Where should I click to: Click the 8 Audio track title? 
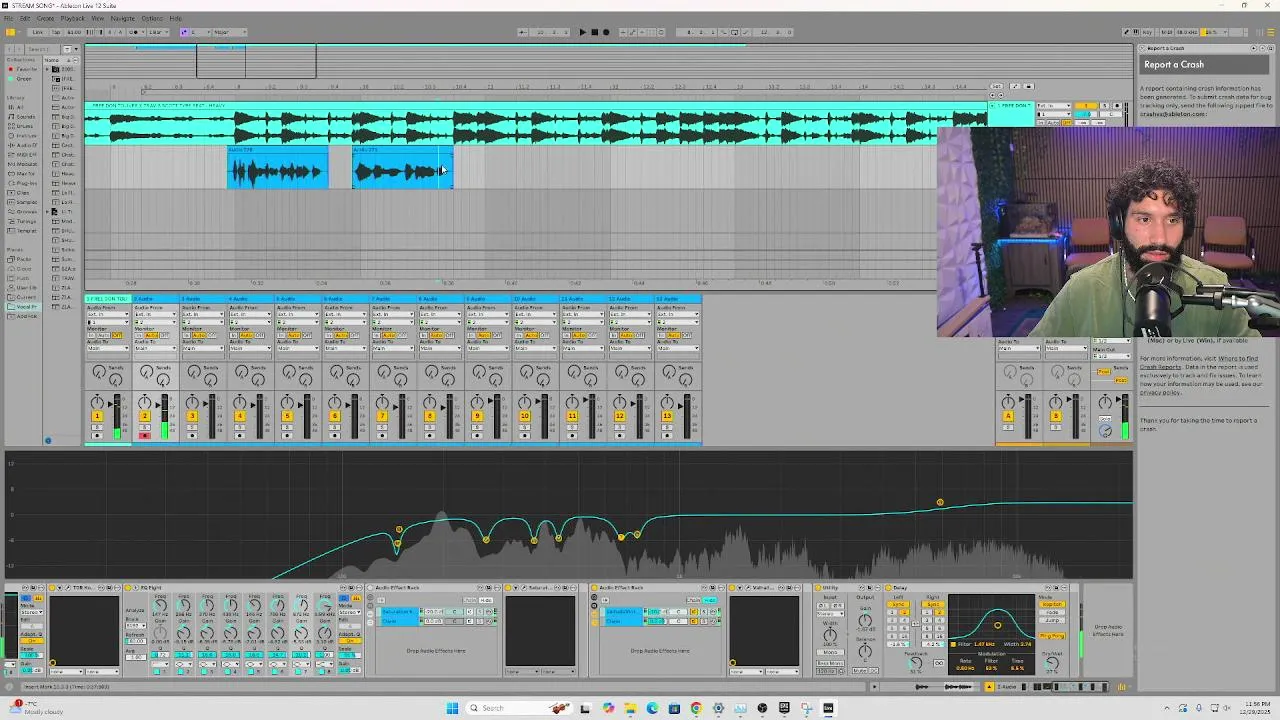(x=441, y=299)
